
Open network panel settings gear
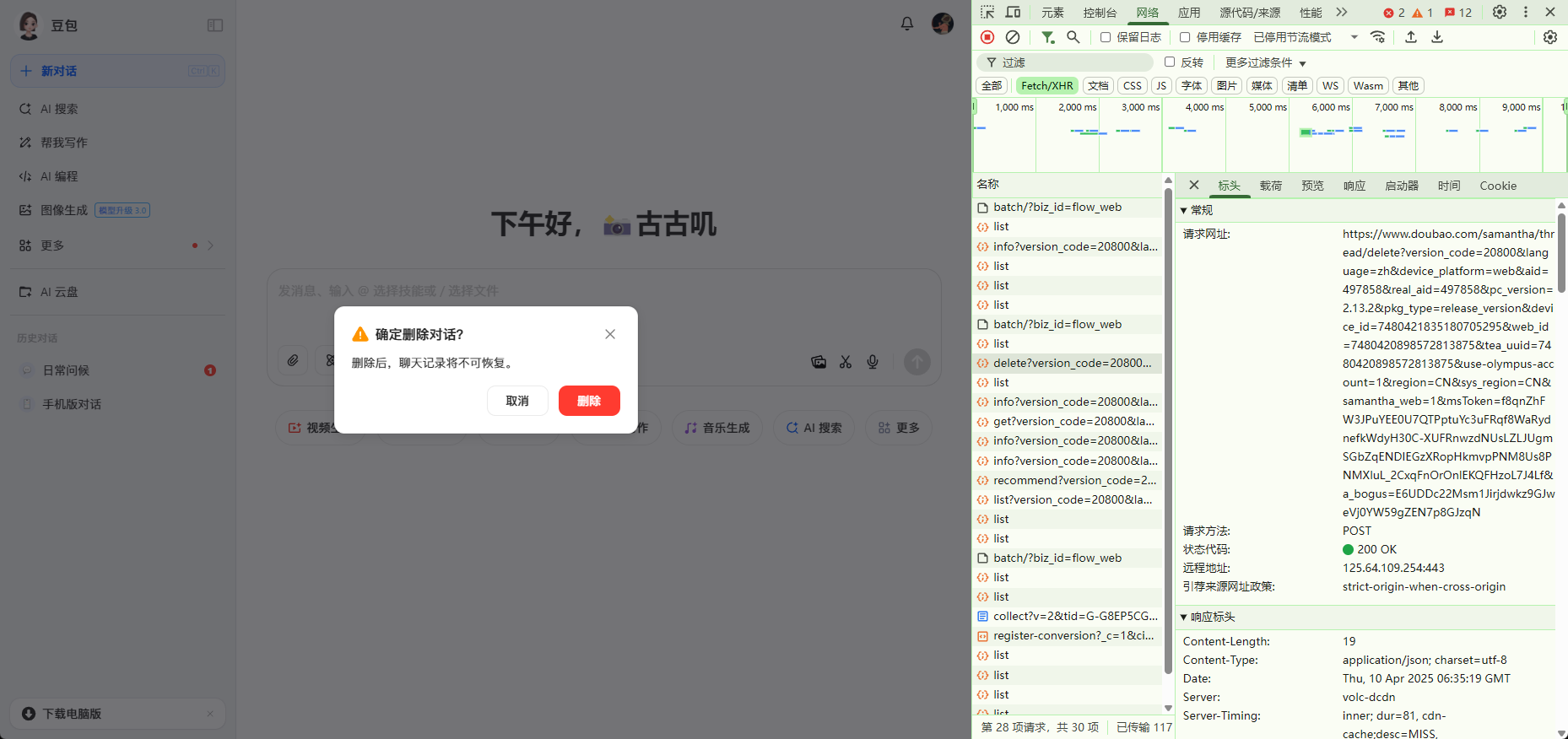coord(1550,37)
